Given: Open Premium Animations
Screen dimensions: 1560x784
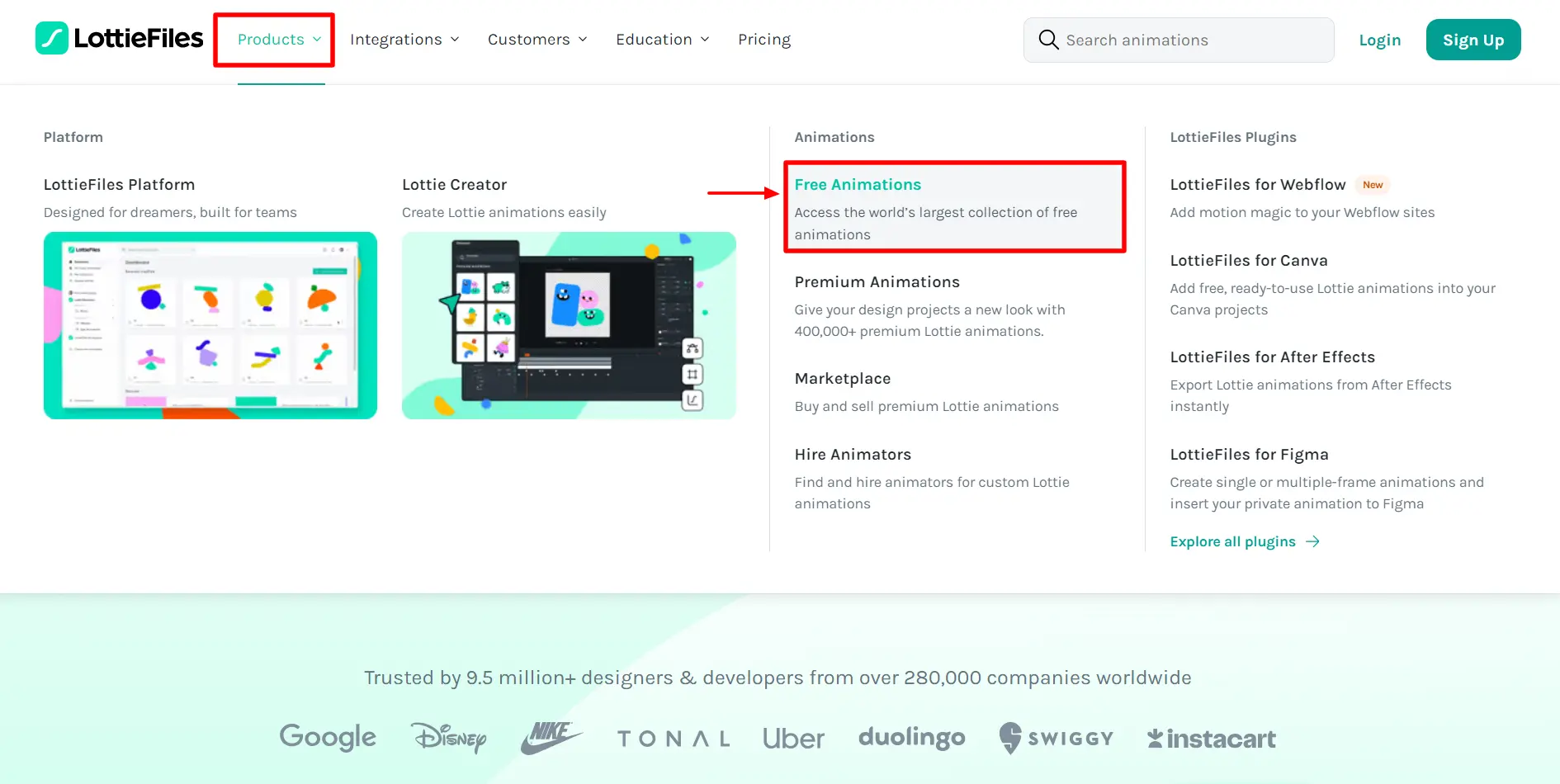Looking at the screenshot, I should (x=877, y=282).
